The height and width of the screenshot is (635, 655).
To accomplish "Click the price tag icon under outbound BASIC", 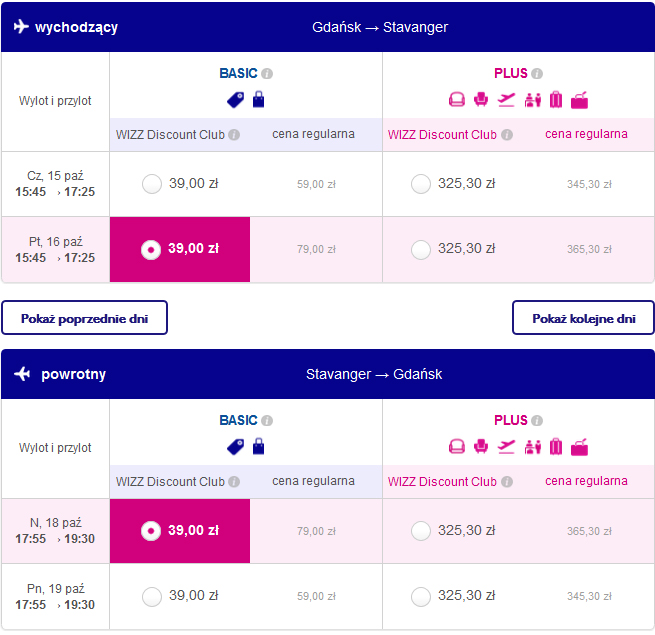I will click(237, 99).
